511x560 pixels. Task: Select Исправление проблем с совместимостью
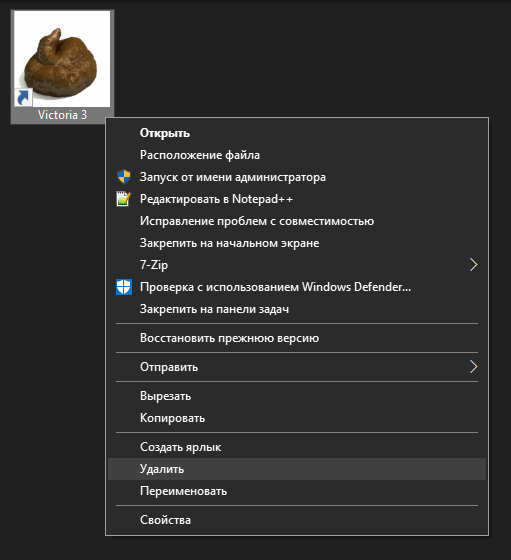tap(297, 221)
